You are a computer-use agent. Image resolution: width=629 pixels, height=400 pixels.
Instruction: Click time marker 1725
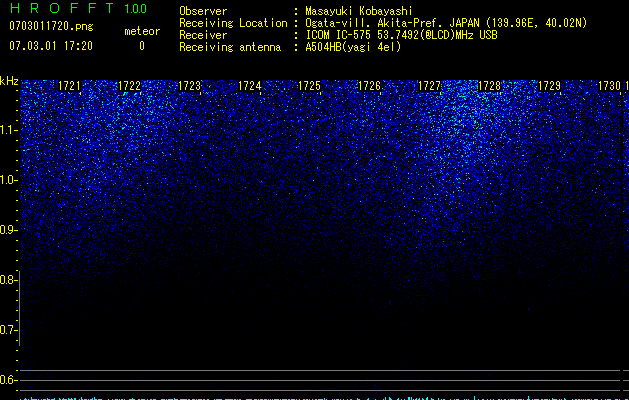(309, 86)
